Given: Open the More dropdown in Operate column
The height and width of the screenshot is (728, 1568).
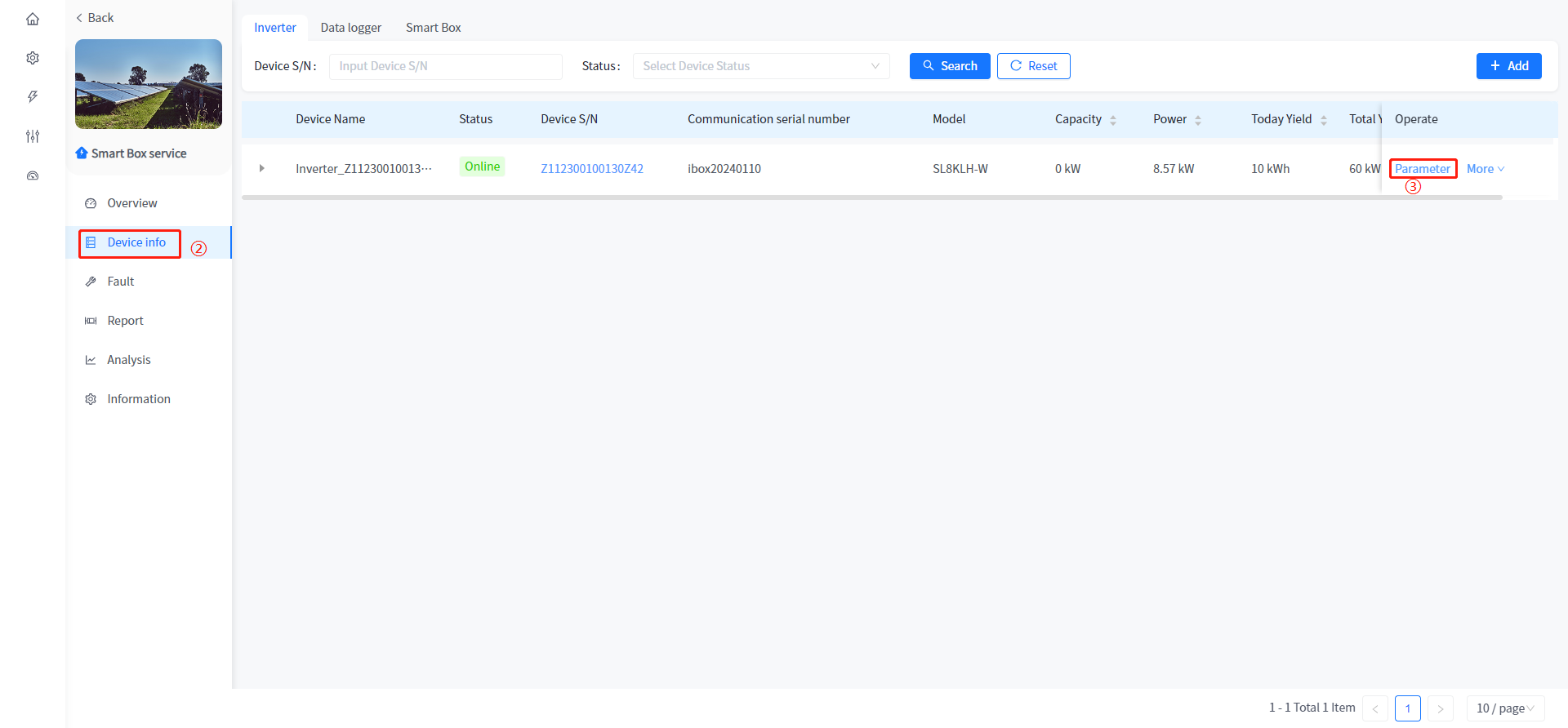Looking at the screenshot, I should tap(1486, 169).
